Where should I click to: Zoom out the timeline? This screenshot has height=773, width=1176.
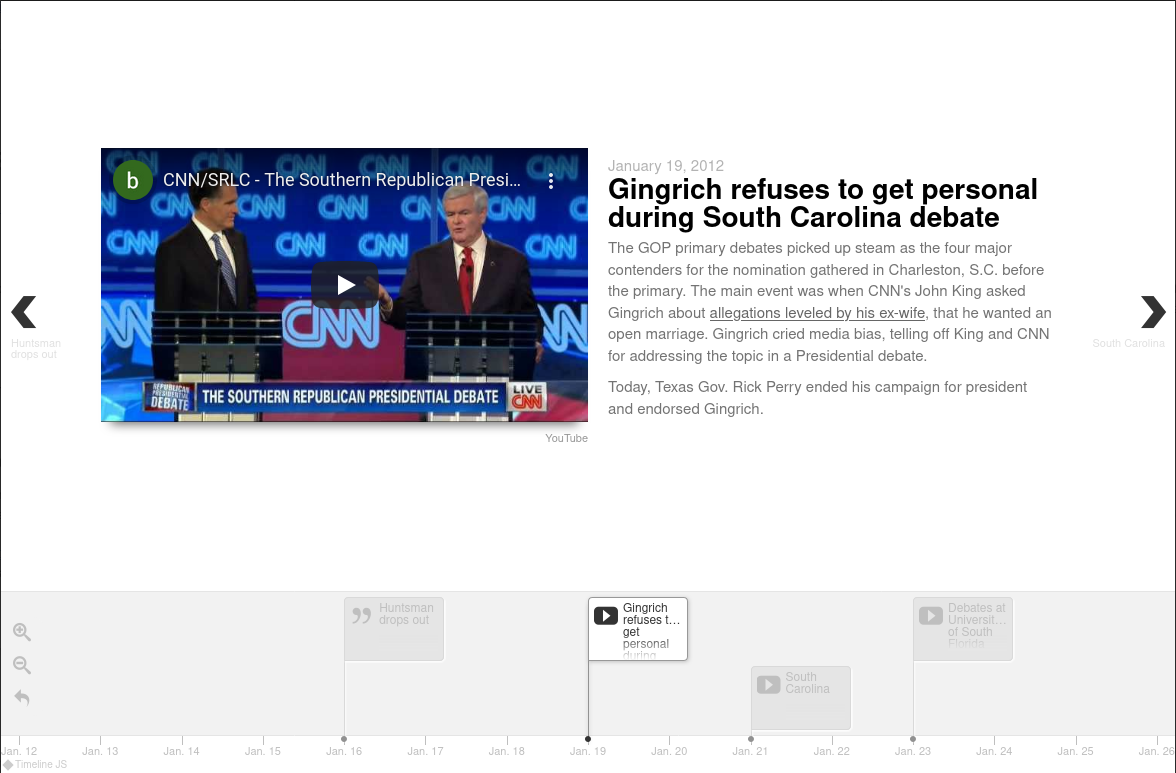point(22,665)
